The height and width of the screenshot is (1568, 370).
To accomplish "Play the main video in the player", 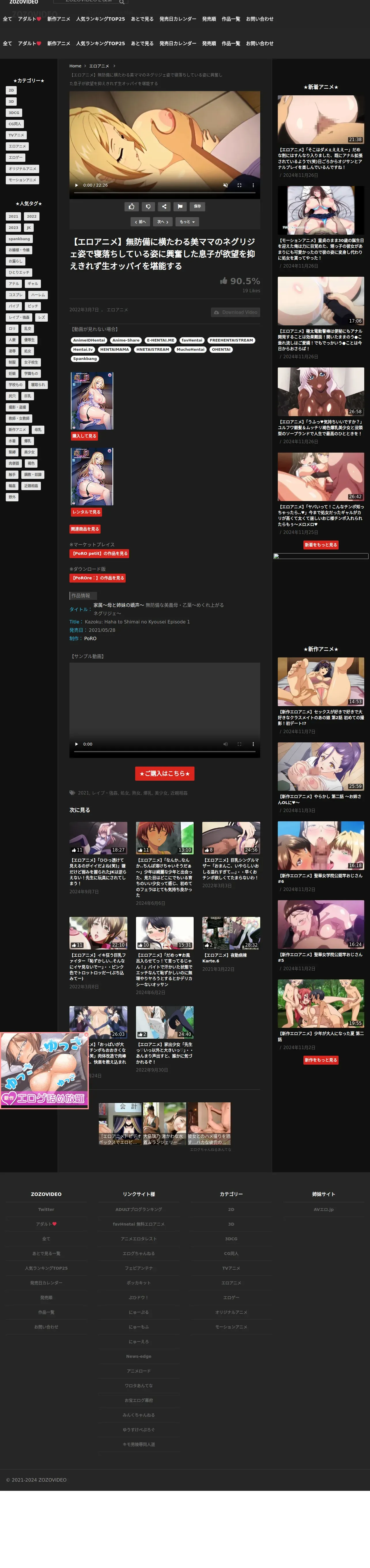I will click(x=76, y=185).
